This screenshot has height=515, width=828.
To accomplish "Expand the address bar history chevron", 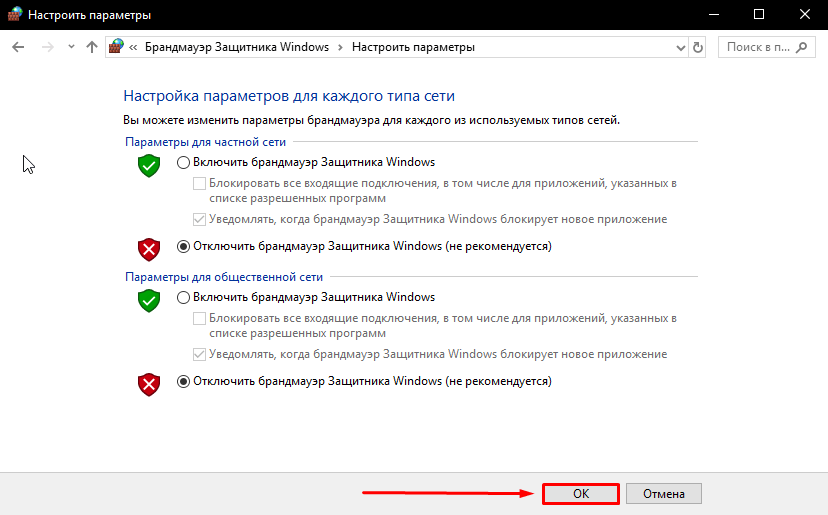I will [x=681, y=48].
